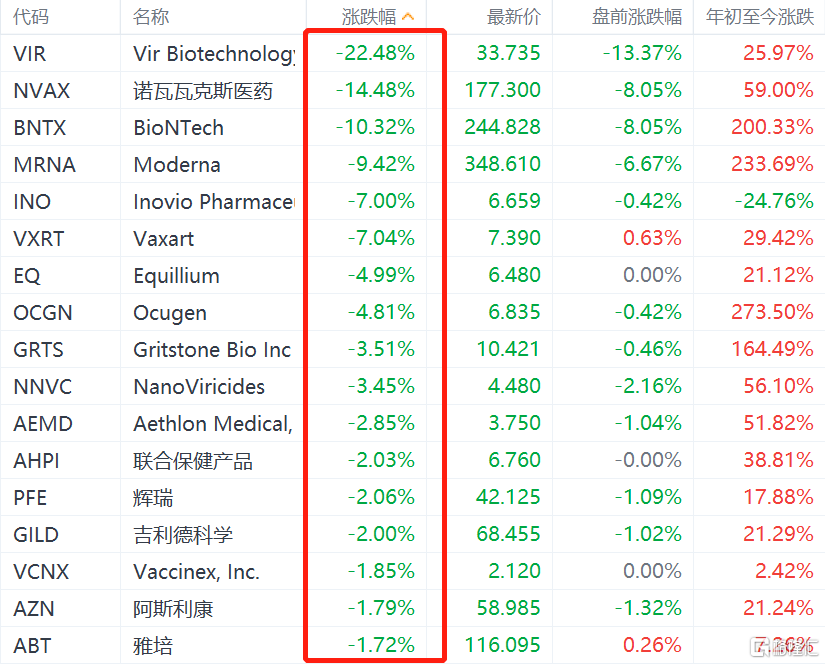This screenshot has height=664, width=825.
Task: Click the Vir Biotechnology -22.48% change cell
Action: (x=375, y=54)
